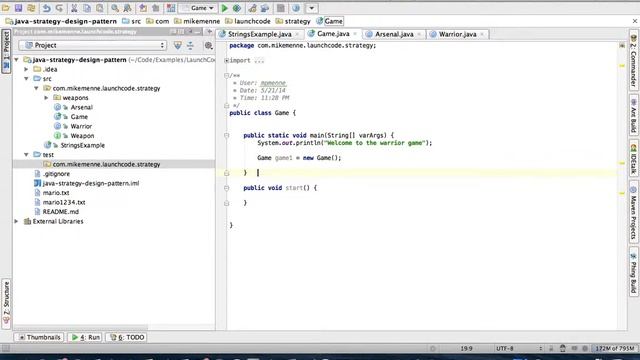Click tool window toggle icon at bottom-left corner

click(x=6, y=348)
